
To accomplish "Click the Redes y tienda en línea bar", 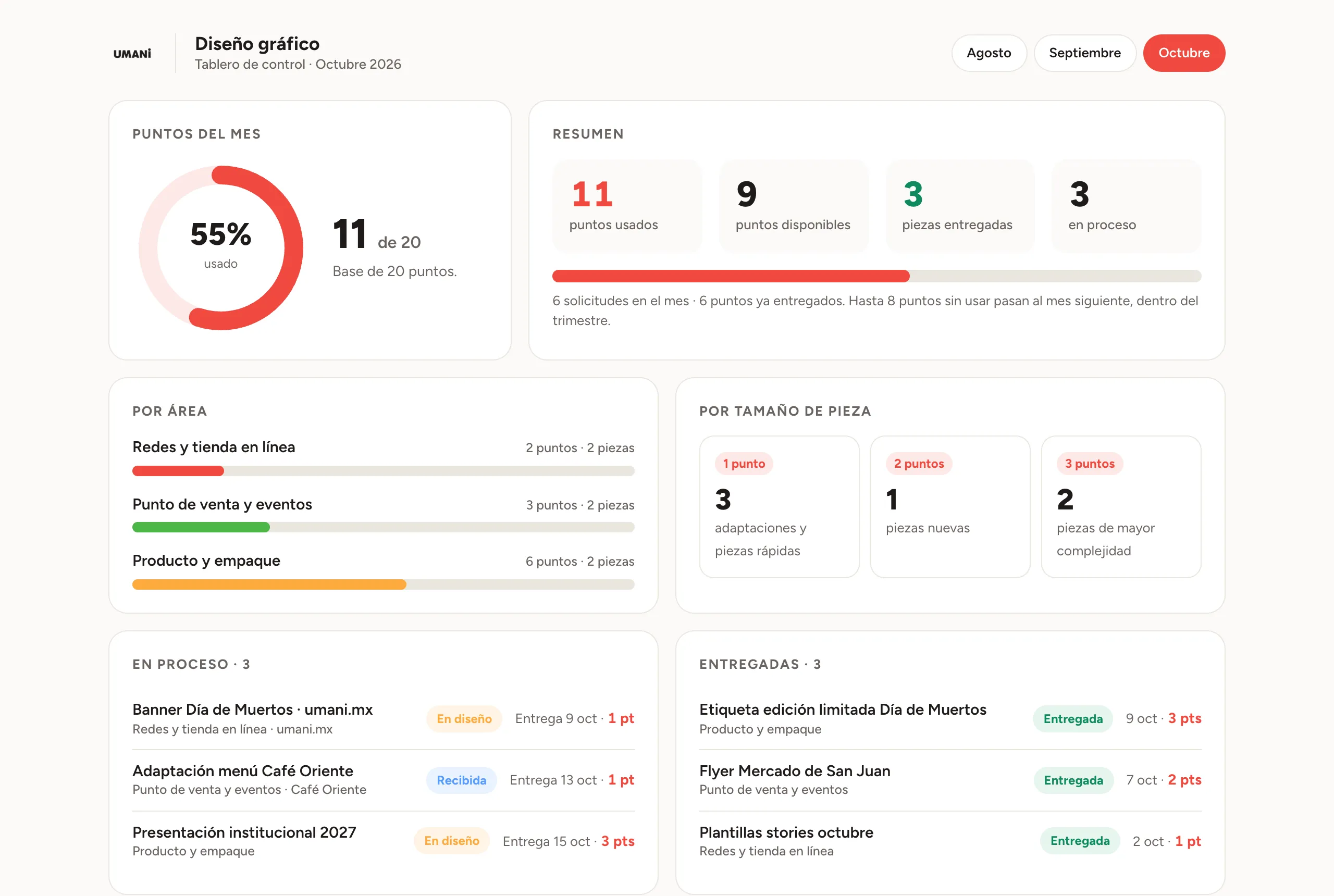I will tap(383, 471).
